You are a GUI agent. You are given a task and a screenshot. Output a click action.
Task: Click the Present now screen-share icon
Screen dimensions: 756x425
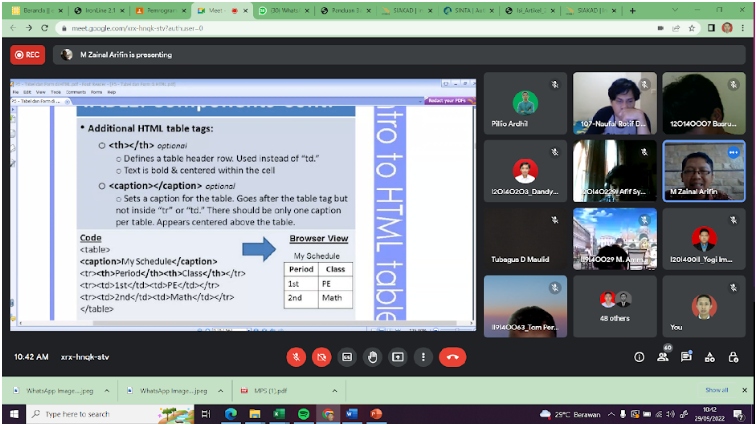(x=398, y=356)
